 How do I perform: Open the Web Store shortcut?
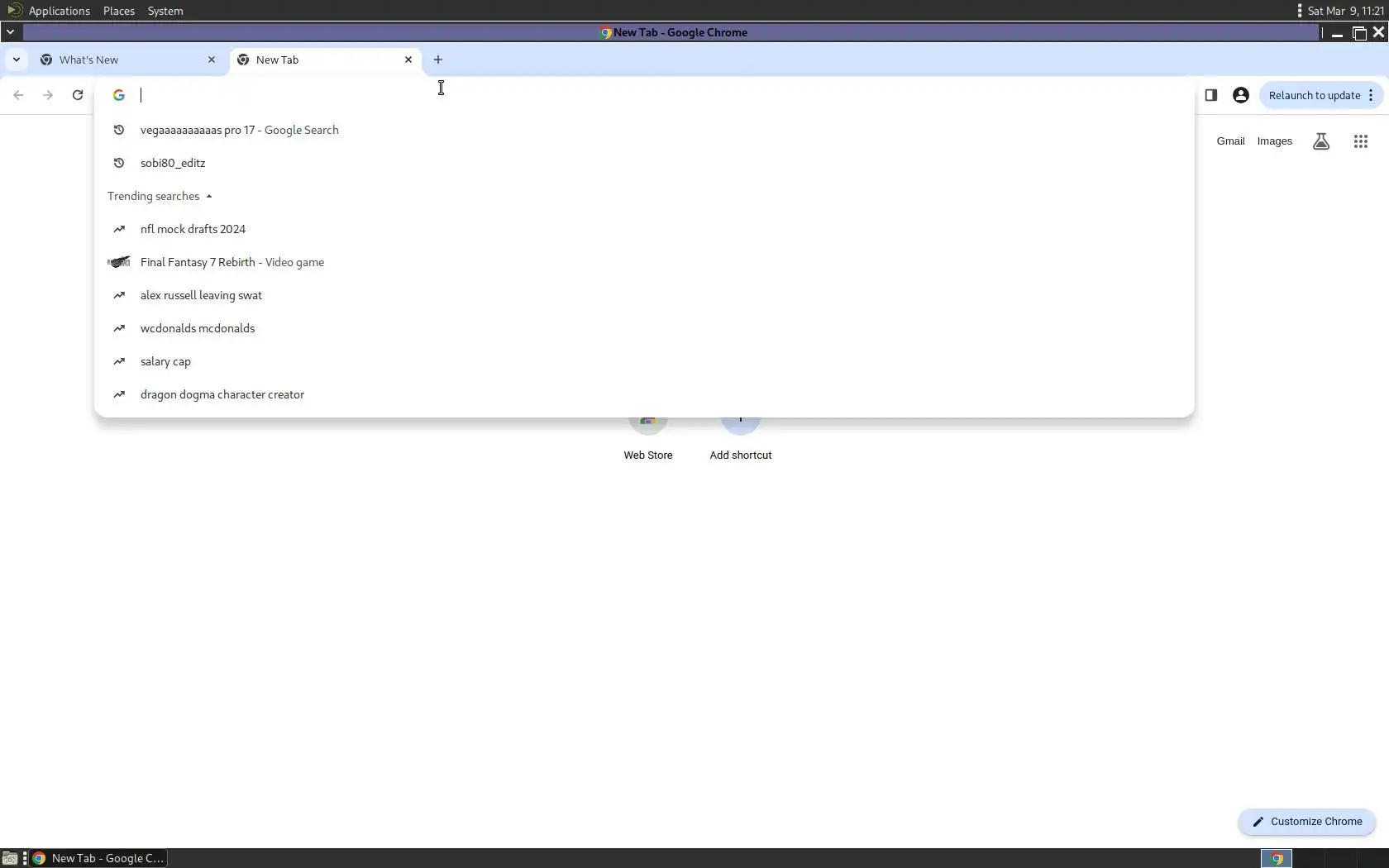(x=648, y=436)
